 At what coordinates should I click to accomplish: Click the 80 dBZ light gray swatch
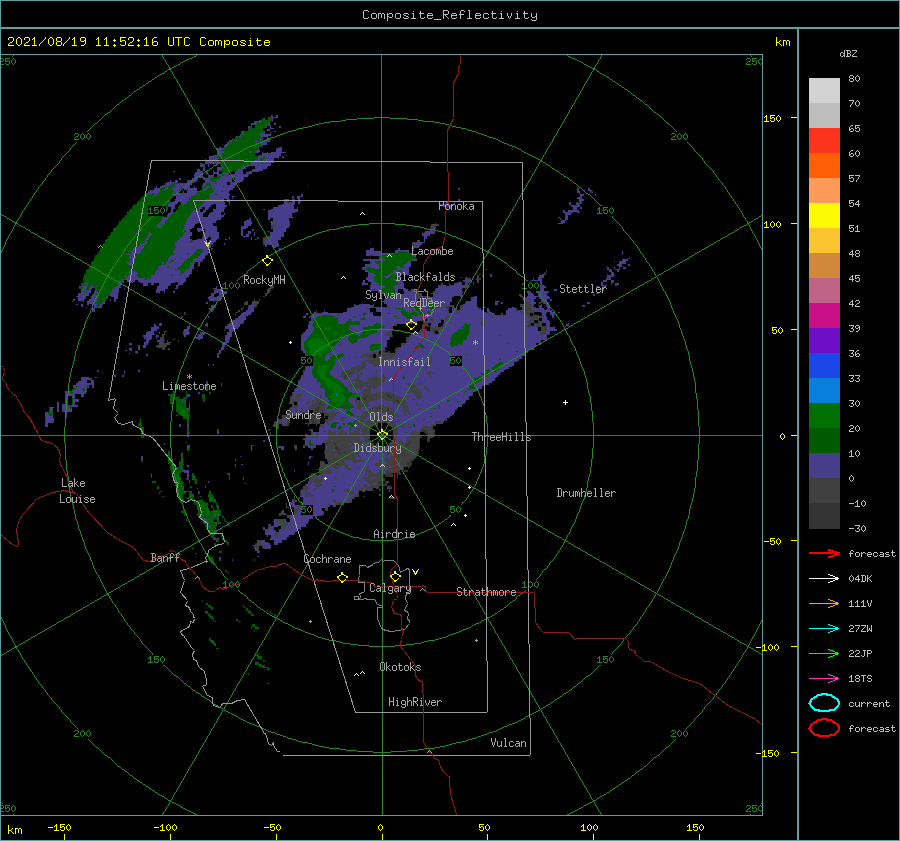(824, 91)
